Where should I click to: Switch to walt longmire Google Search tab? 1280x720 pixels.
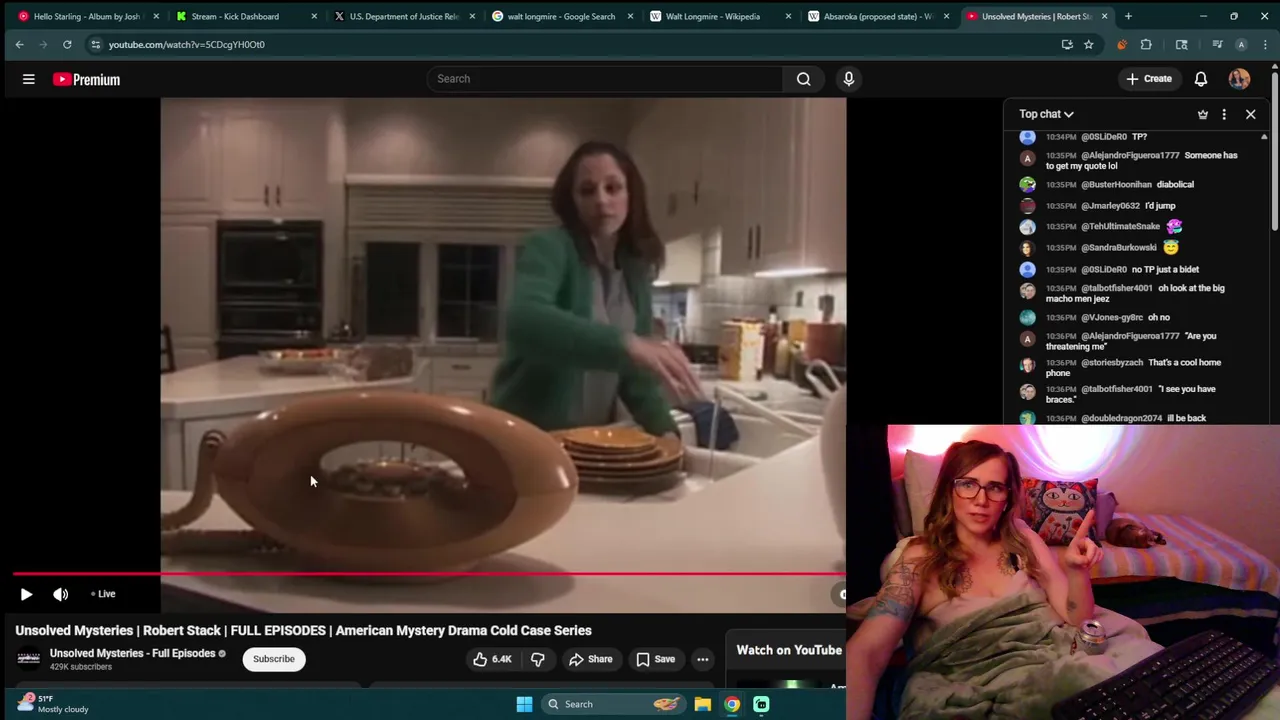point(561,16)
